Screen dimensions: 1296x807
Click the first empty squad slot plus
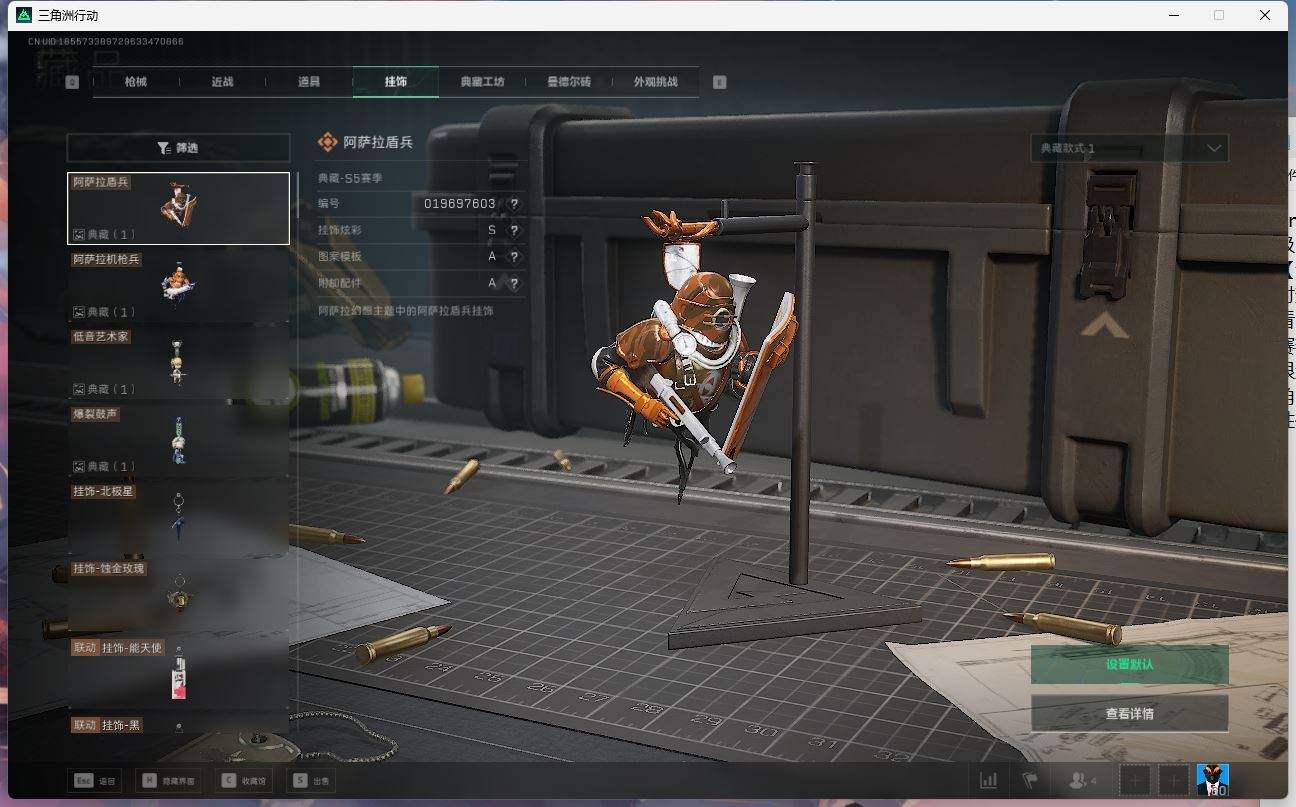click(1135, 780)
